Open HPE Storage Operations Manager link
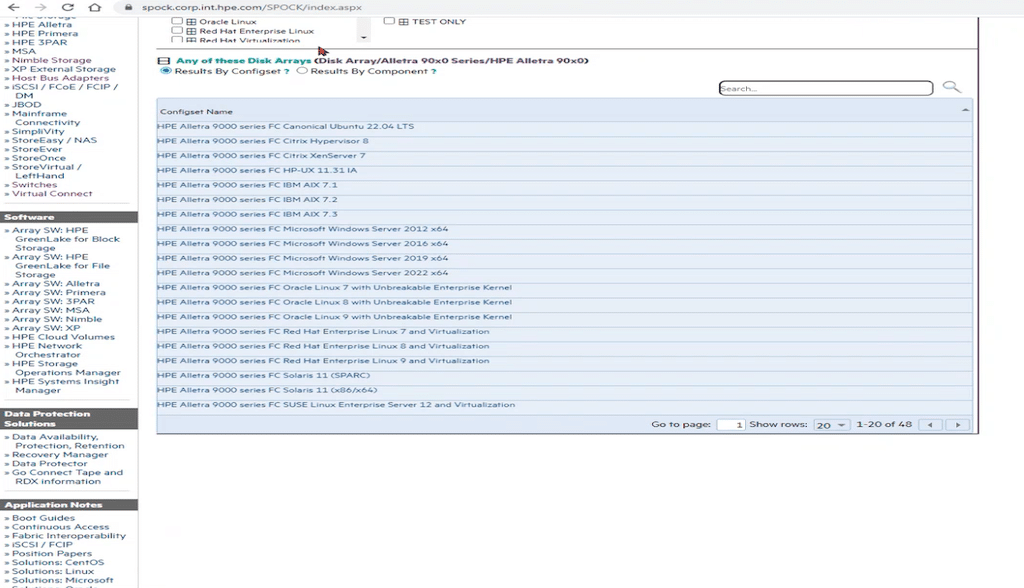This screenshot has width=1024, height=588. (x=66, y=368)
